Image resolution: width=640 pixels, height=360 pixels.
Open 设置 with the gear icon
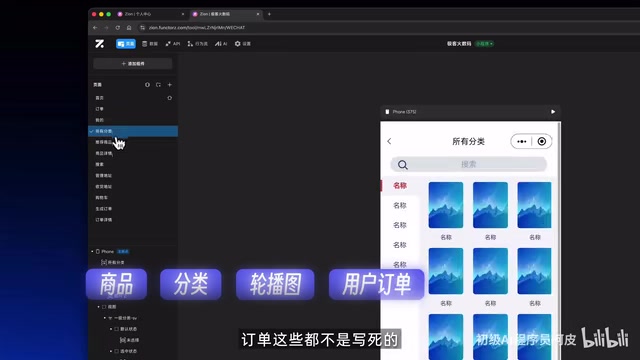[x=243, y=44]
